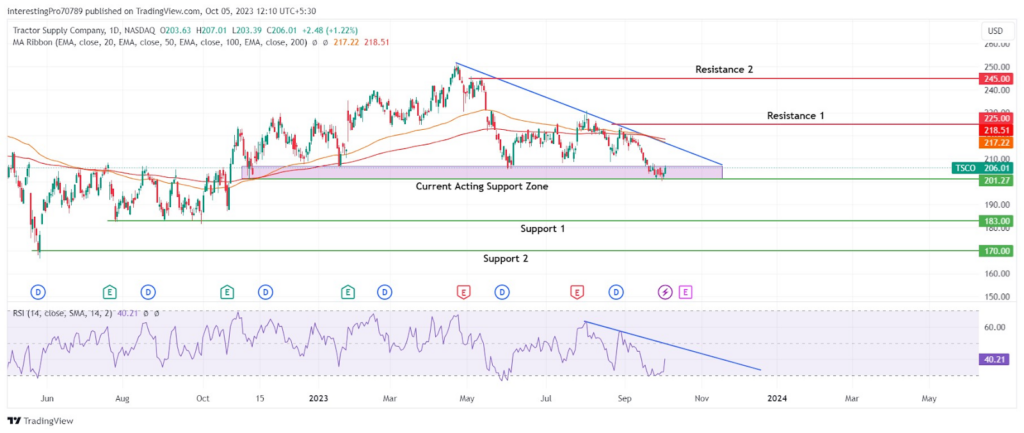Screen dimensions: 1024x433
Task: Select the Support 2 text annotation
Action: click(x=505, y=259)
